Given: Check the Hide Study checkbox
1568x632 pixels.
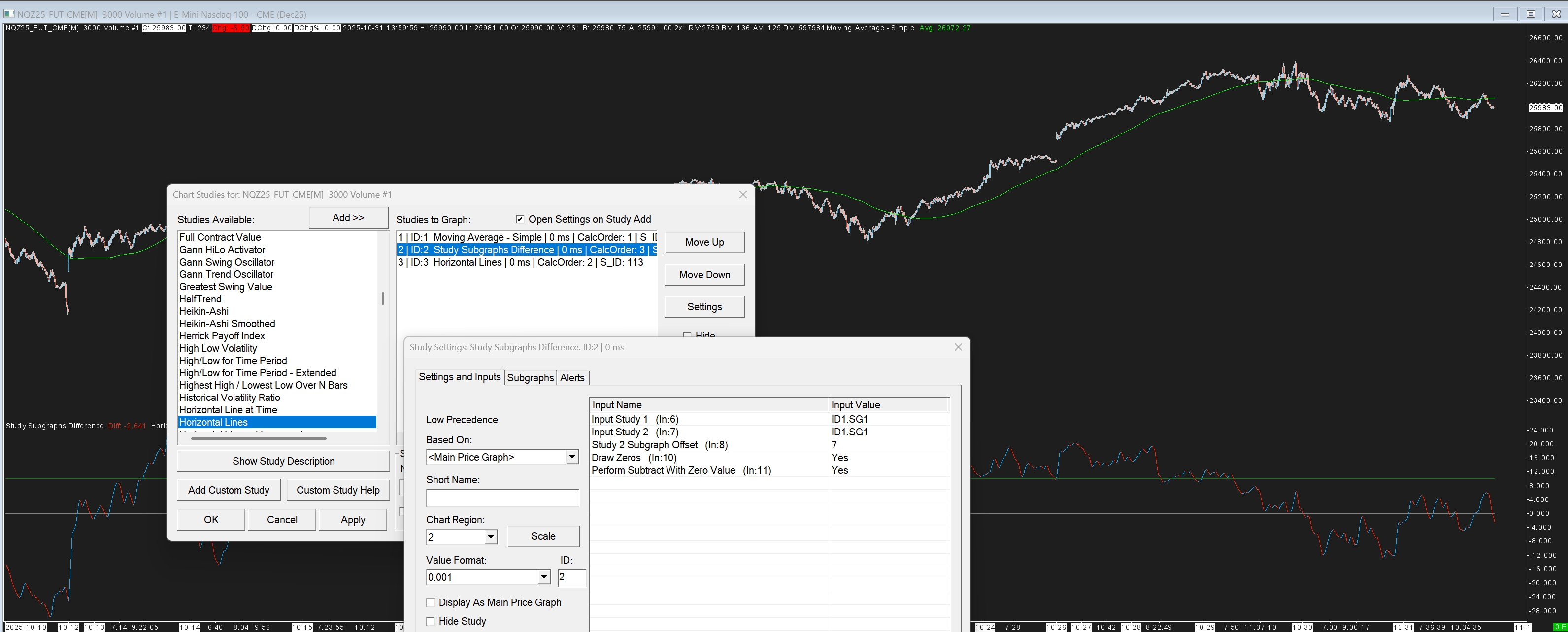Looking at the screenshot, I should pyautogui.click(x=431, y=621).
